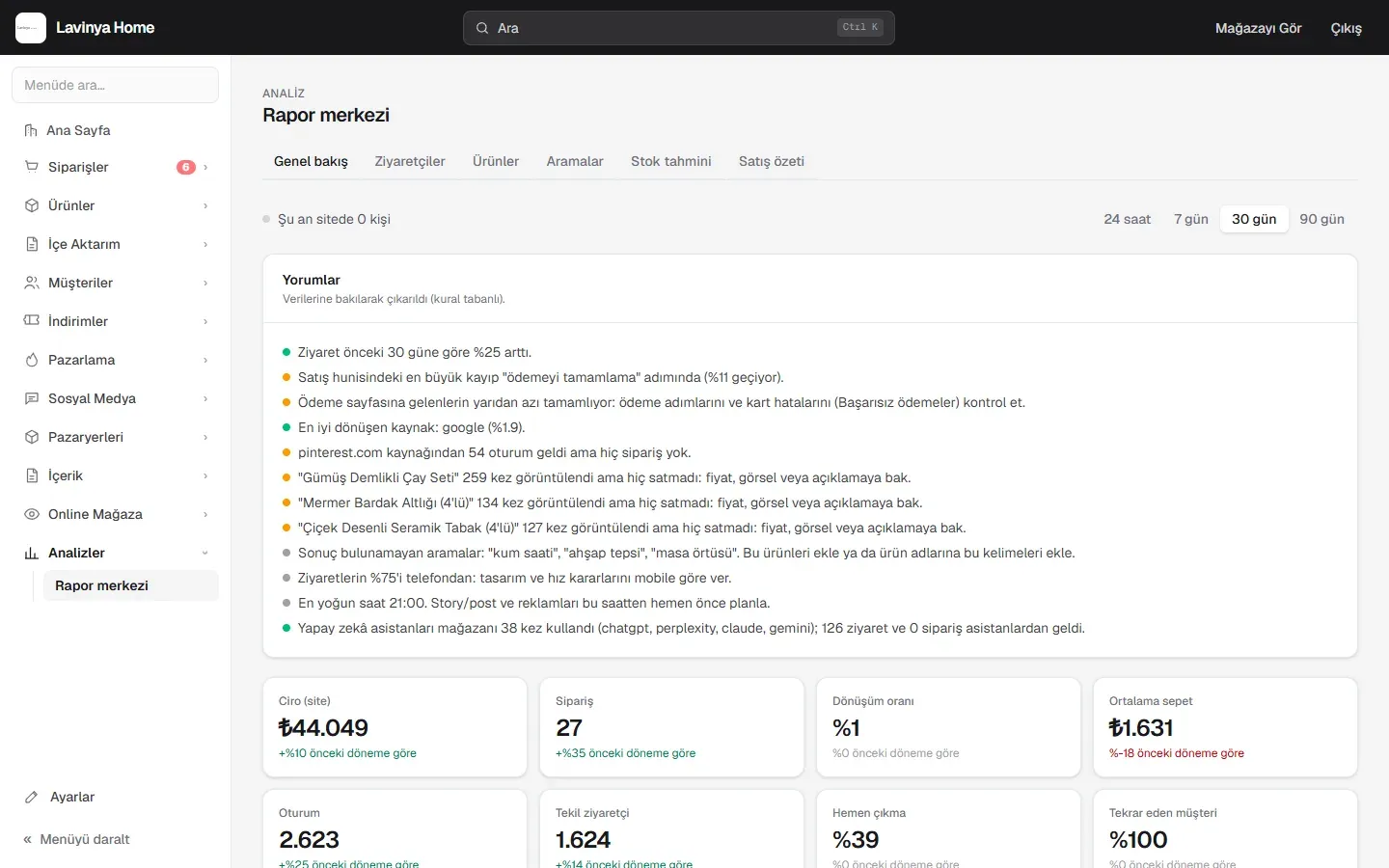Click the Ortalama sepet ₺1.631 value

[x=1141, y=727]
